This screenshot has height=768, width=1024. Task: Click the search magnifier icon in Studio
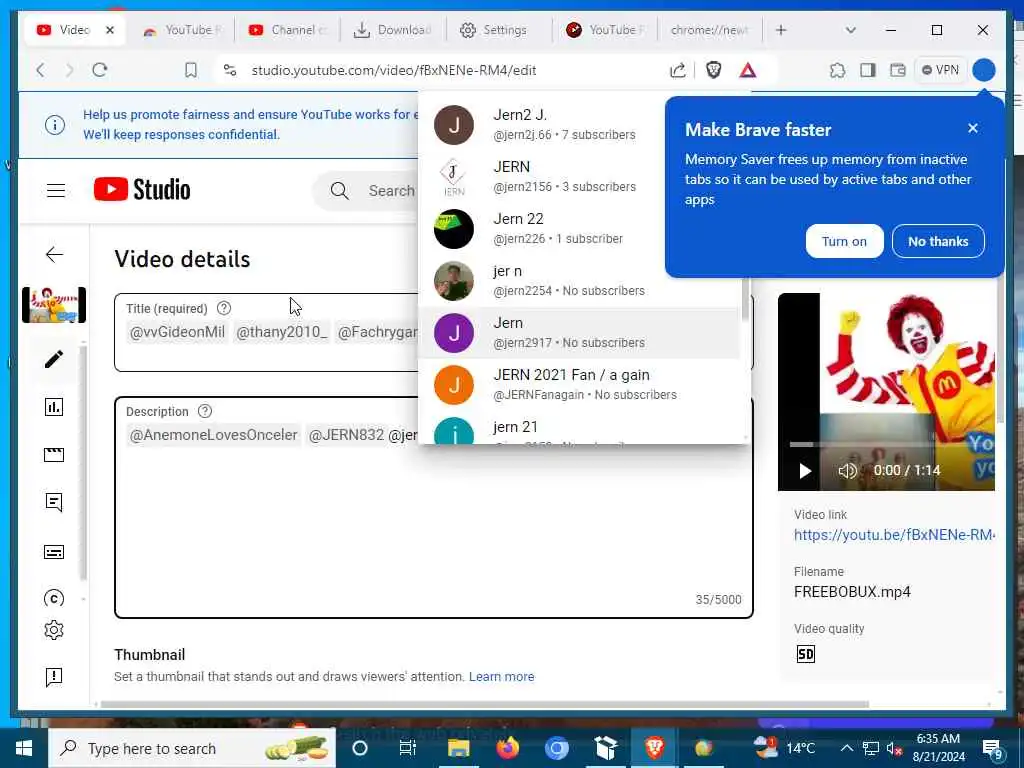click(x=340, y=191)
